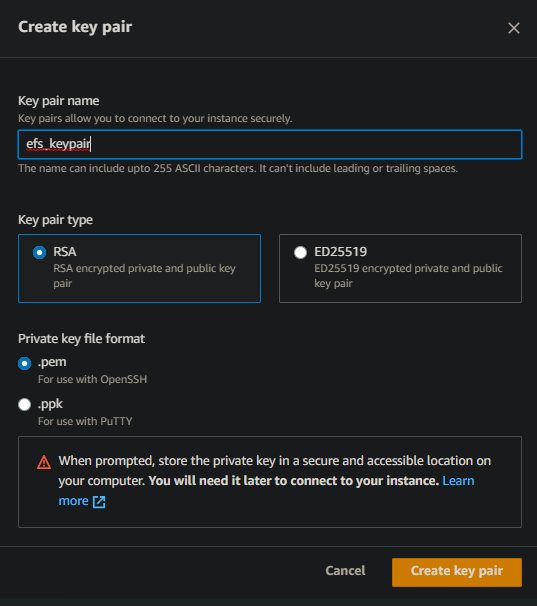Click the .pem label text
This screenshot has width=537, height=606.
52,362
